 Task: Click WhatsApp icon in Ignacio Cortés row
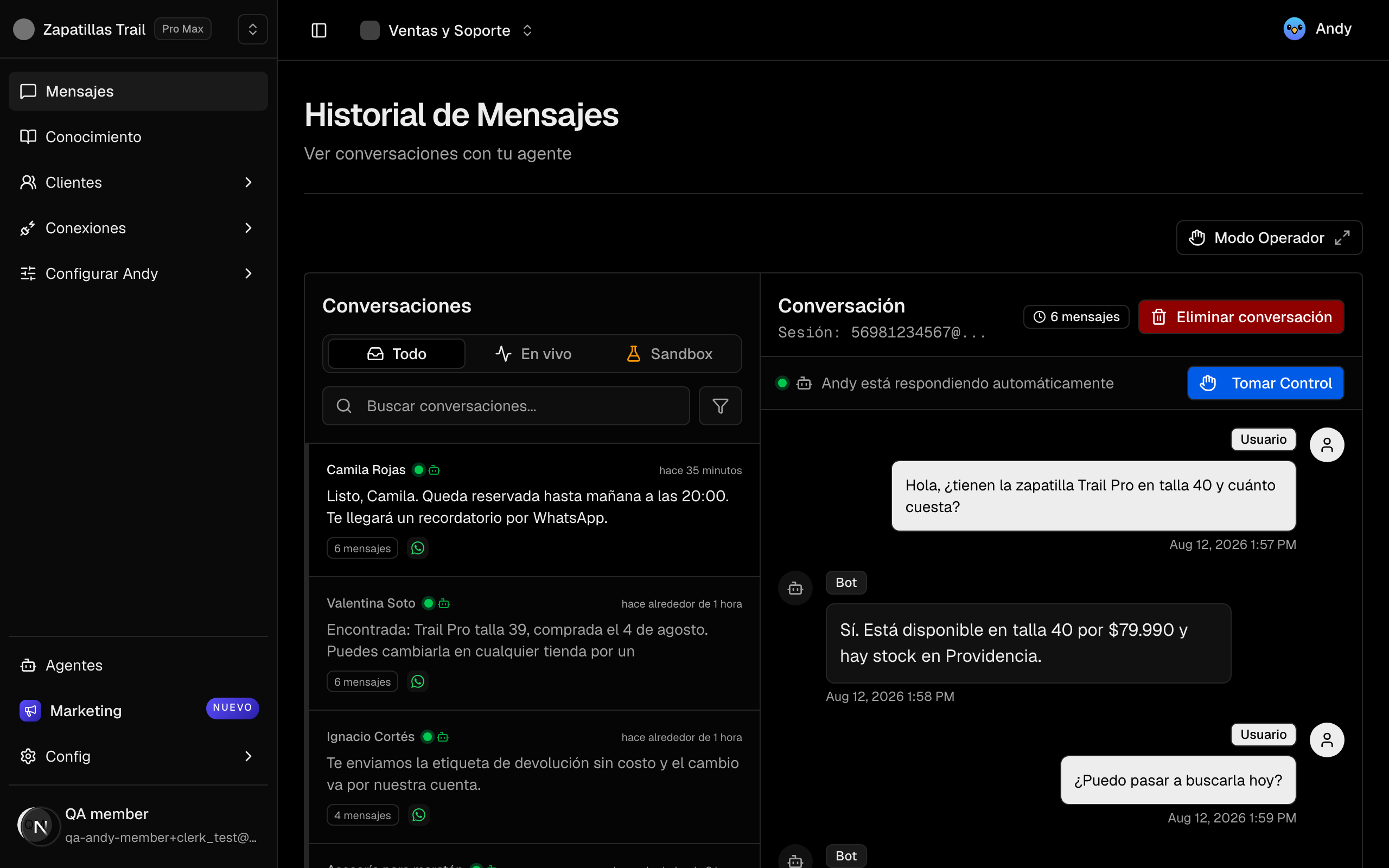pyautogui.click(x=419, y=815)
